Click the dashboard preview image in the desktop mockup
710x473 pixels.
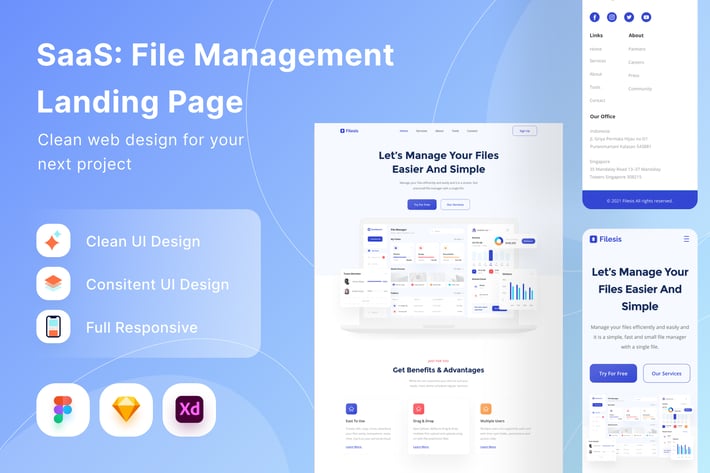pos(438,276)
